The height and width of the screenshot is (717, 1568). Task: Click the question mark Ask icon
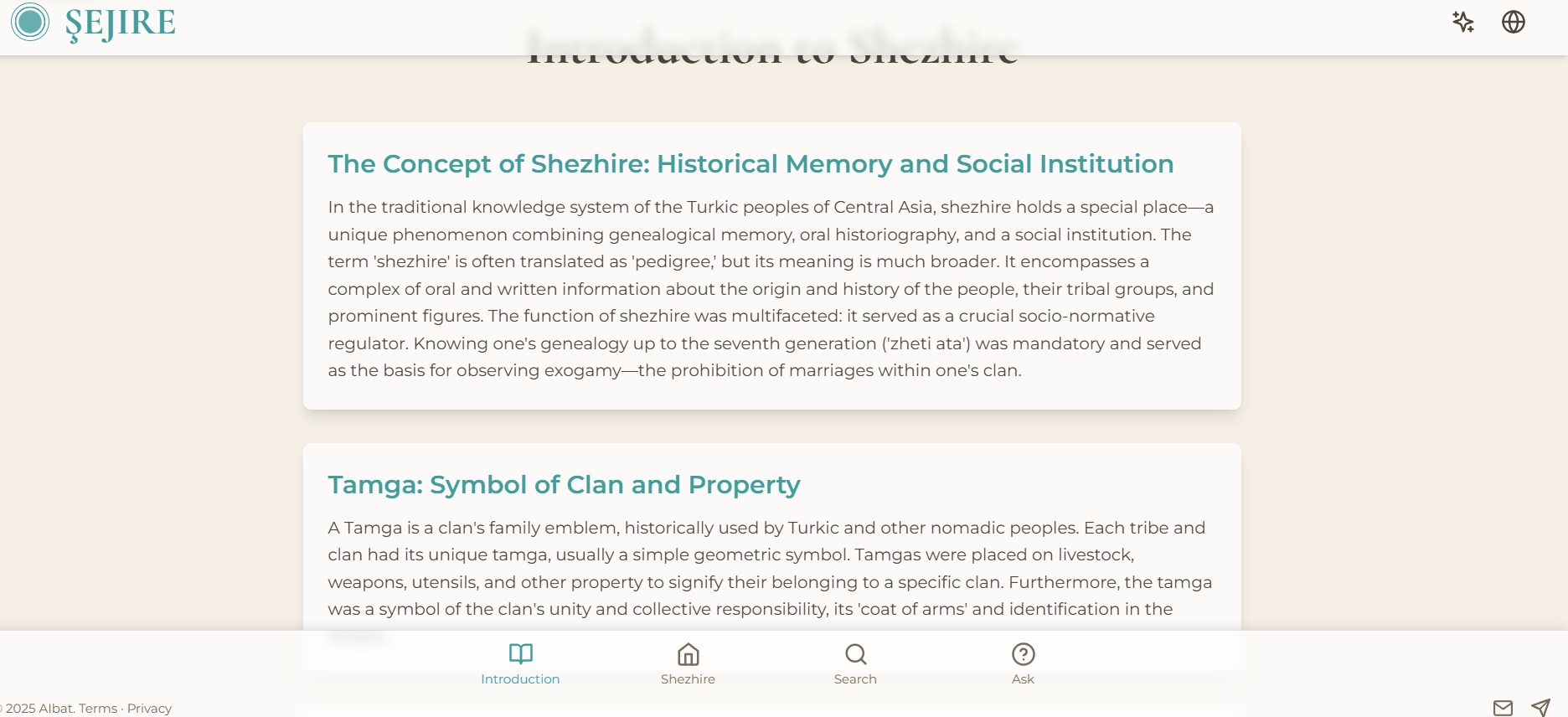tap(1023, 653)
